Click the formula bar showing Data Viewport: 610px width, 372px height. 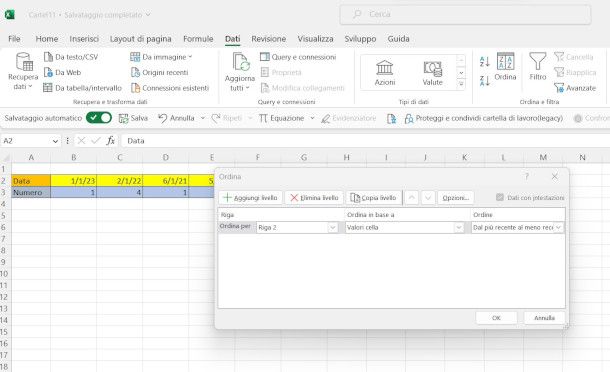click(x=365, y=141)
